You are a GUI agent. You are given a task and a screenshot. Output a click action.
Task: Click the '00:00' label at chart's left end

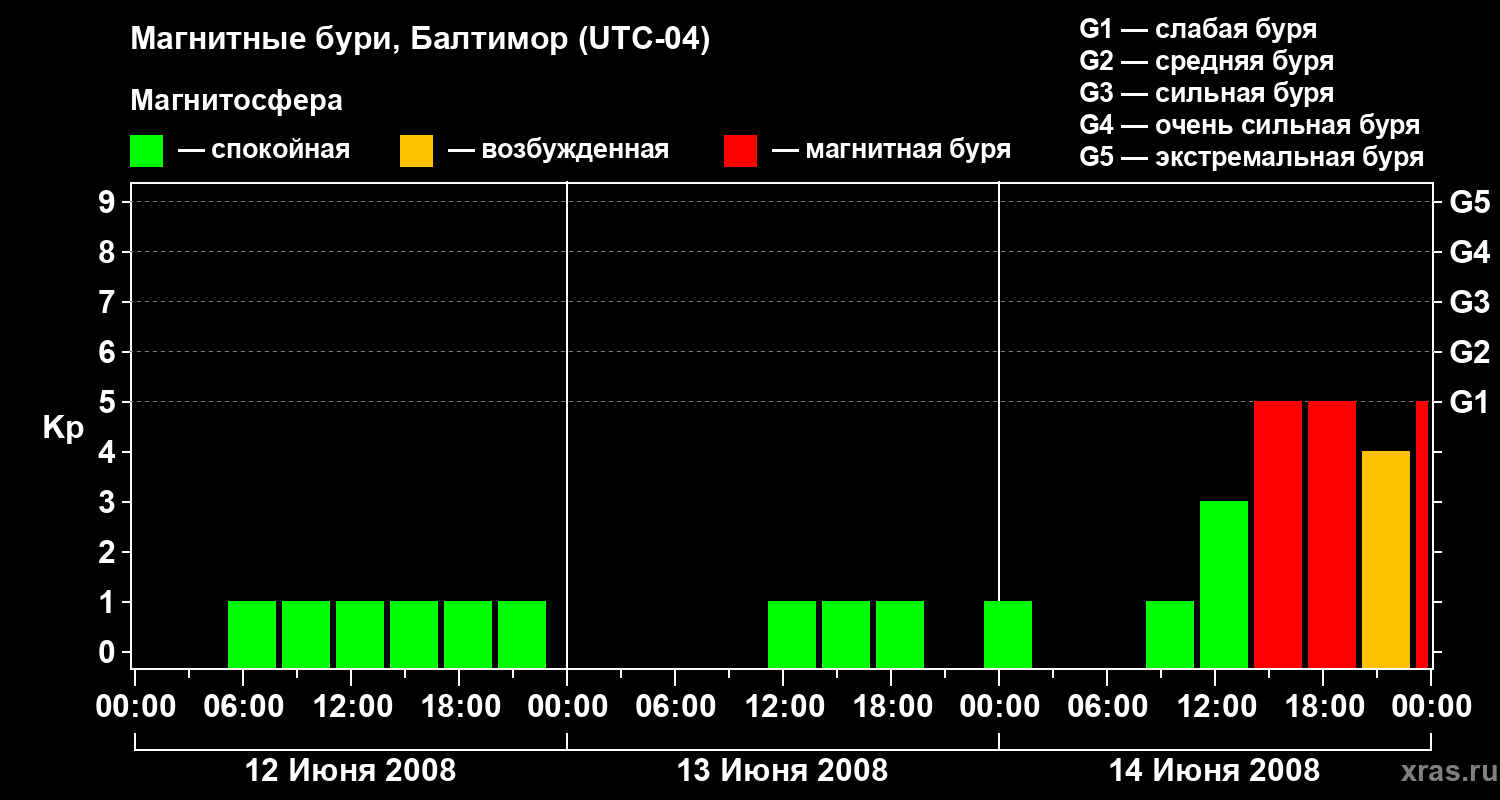coord(135,707)
